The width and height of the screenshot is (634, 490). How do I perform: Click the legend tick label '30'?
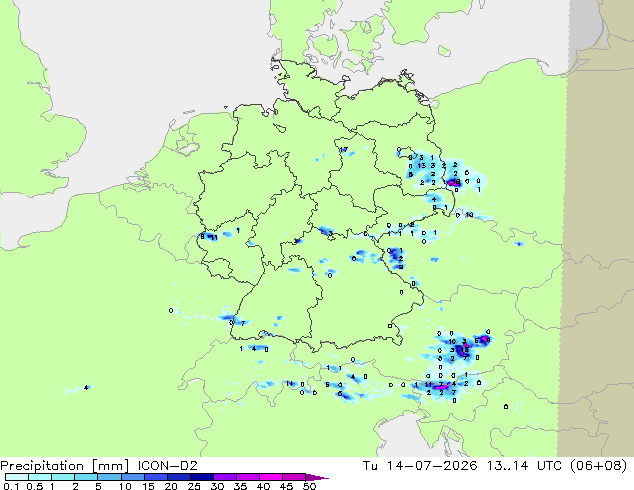coord(217,486)
